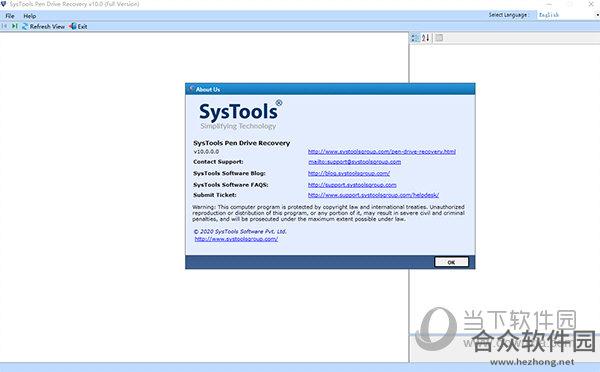
Task: Click the previous step arrow icon in toolbar
Action: tap(4, 26)
